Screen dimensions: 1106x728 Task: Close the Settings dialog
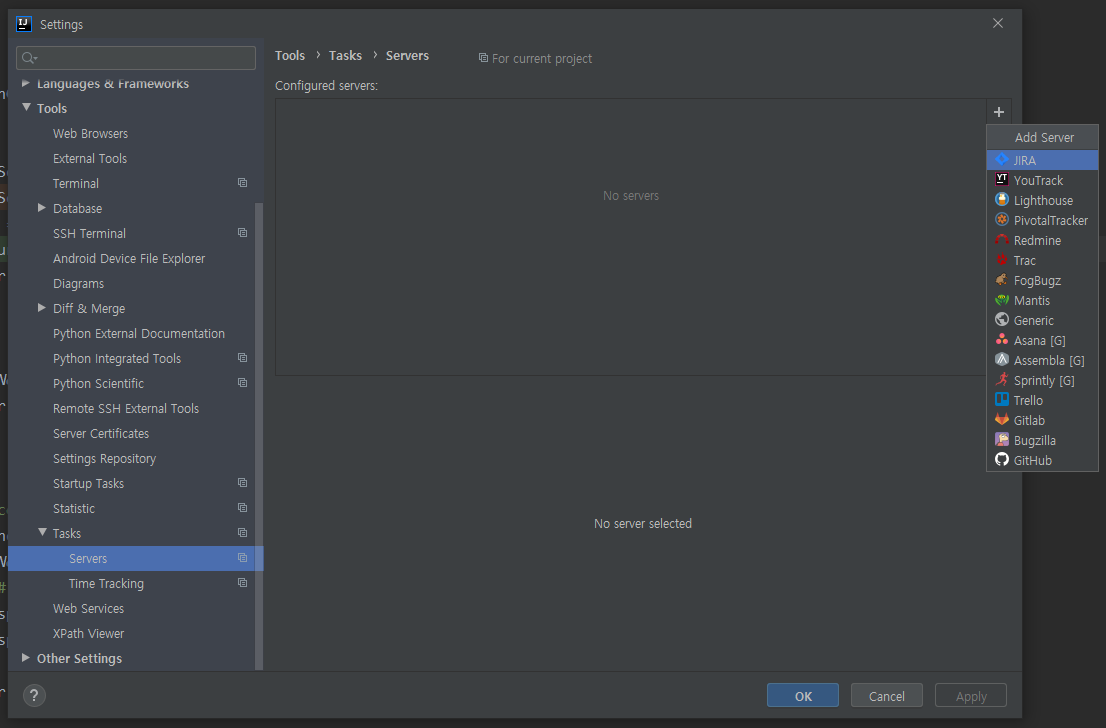pos(997,23)
